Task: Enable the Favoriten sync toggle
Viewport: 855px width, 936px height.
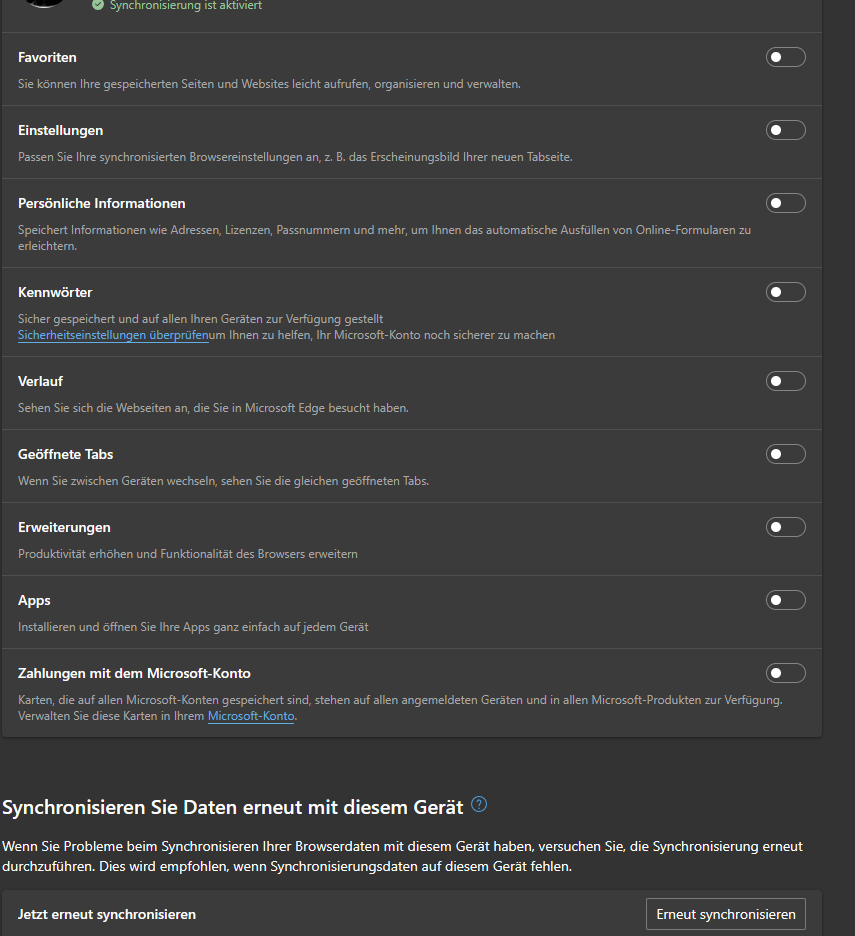Action: (786, 57)
